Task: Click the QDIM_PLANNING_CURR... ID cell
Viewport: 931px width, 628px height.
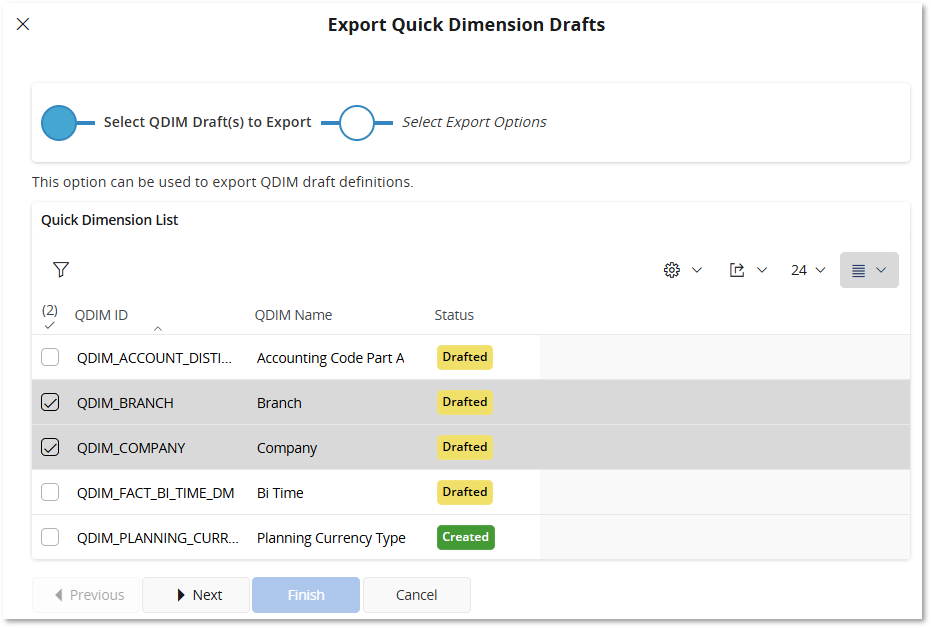Action: coord(158,538)
